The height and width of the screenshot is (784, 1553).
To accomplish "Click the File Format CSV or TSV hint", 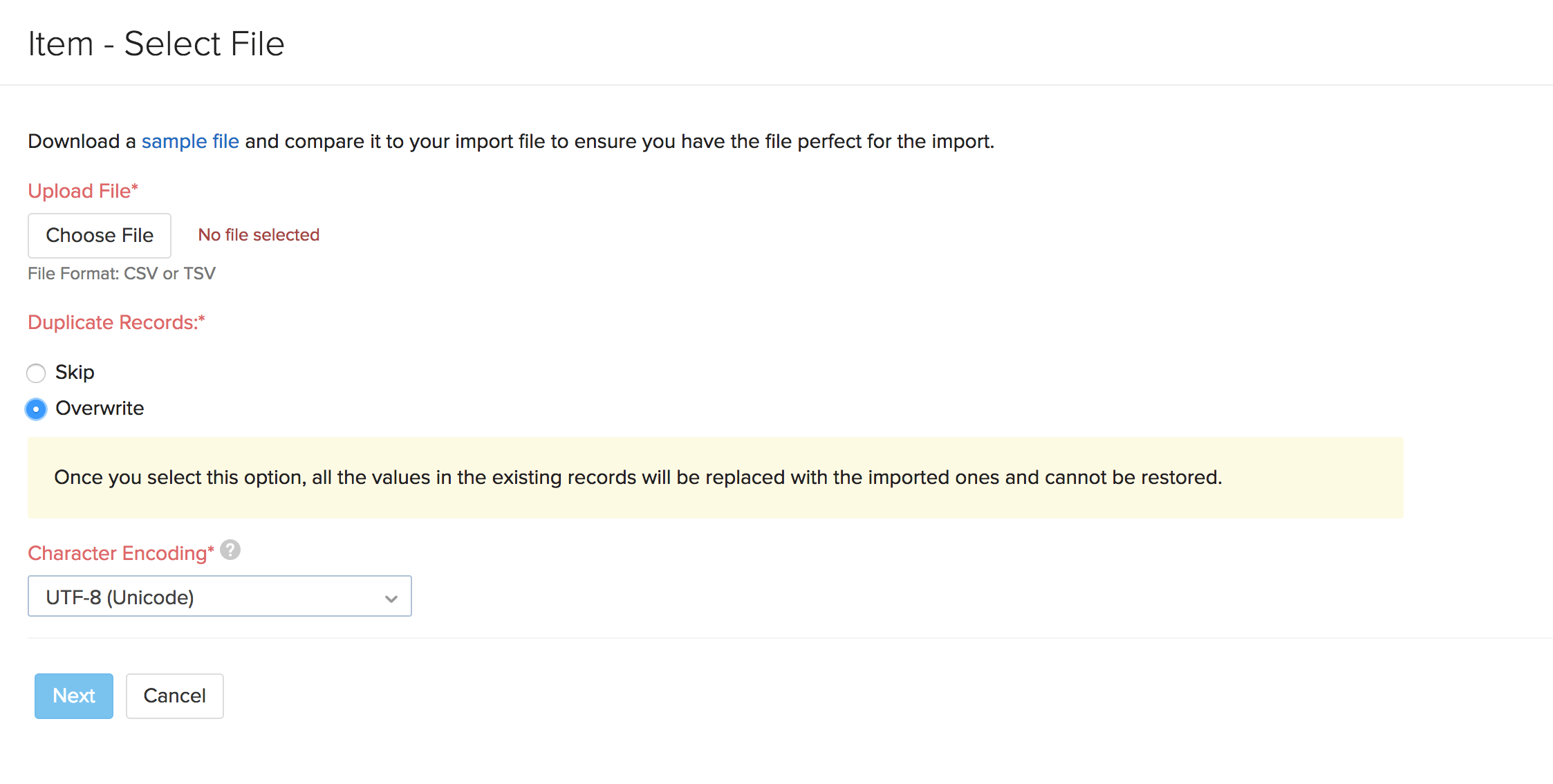I will (122, 274).
